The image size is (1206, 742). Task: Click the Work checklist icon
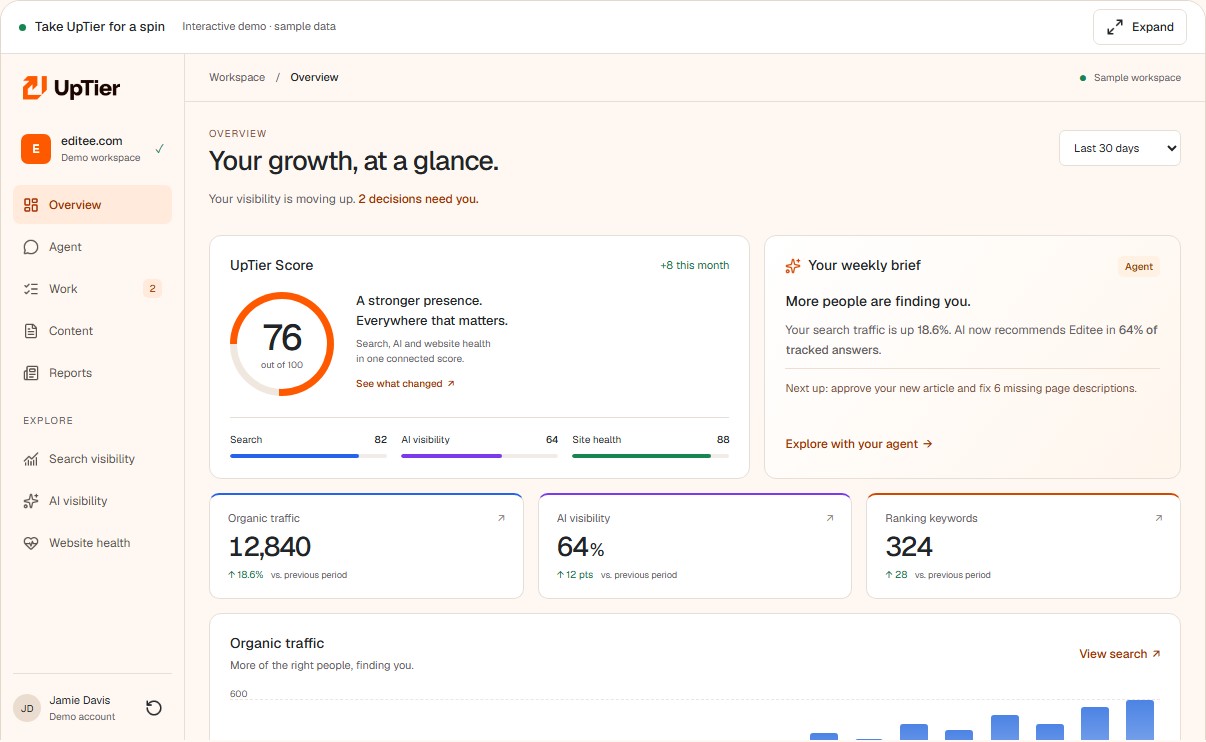click(30, 289)
